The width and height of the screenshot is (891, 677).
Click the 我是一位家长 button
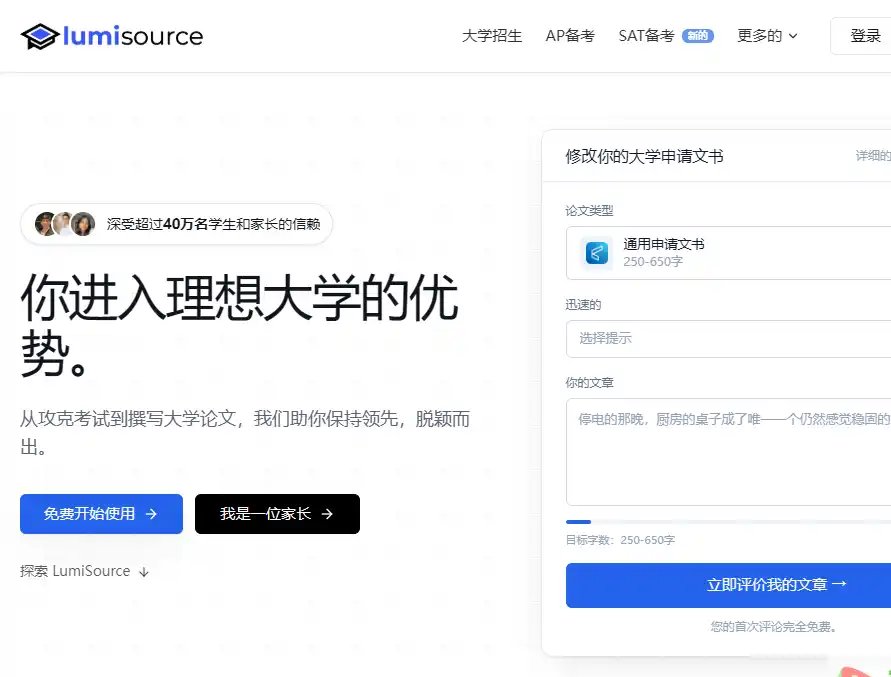(277, 514)
